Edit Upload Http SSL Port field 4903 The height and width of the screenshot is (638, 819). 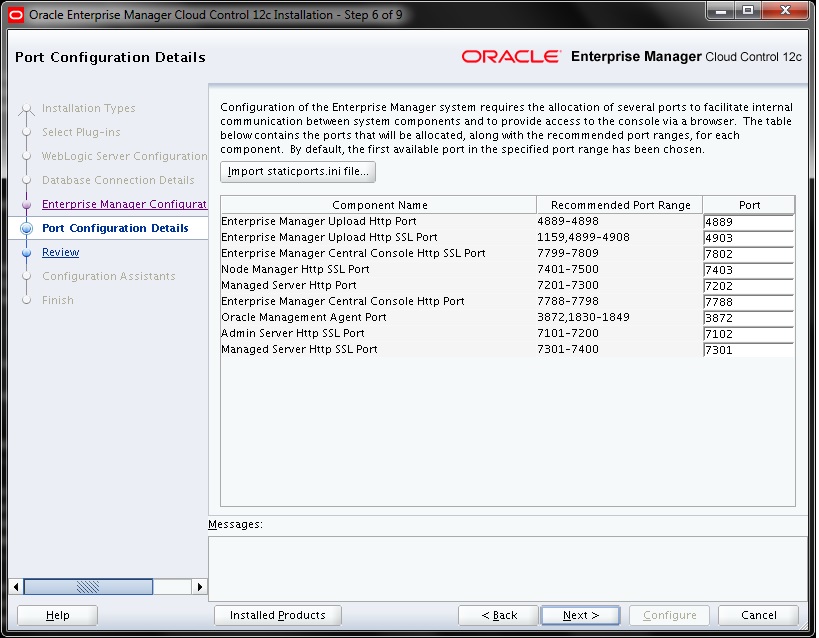coord(748,238)
